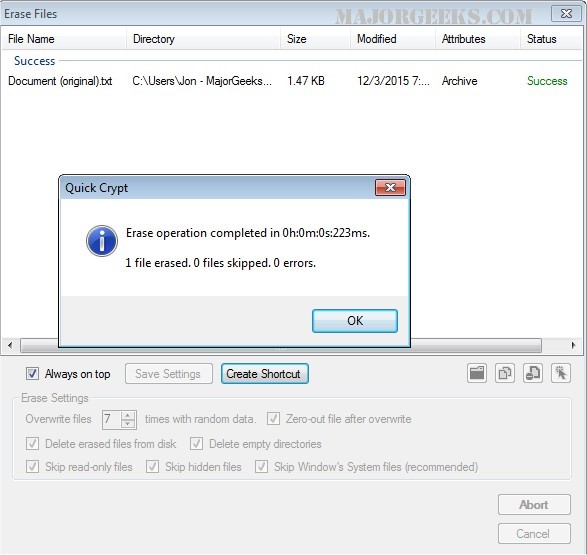Toggle the Always on top checkbox
The height and width of the screenshot is (555, 587).
pyautogui.click(x=32, y=373)
